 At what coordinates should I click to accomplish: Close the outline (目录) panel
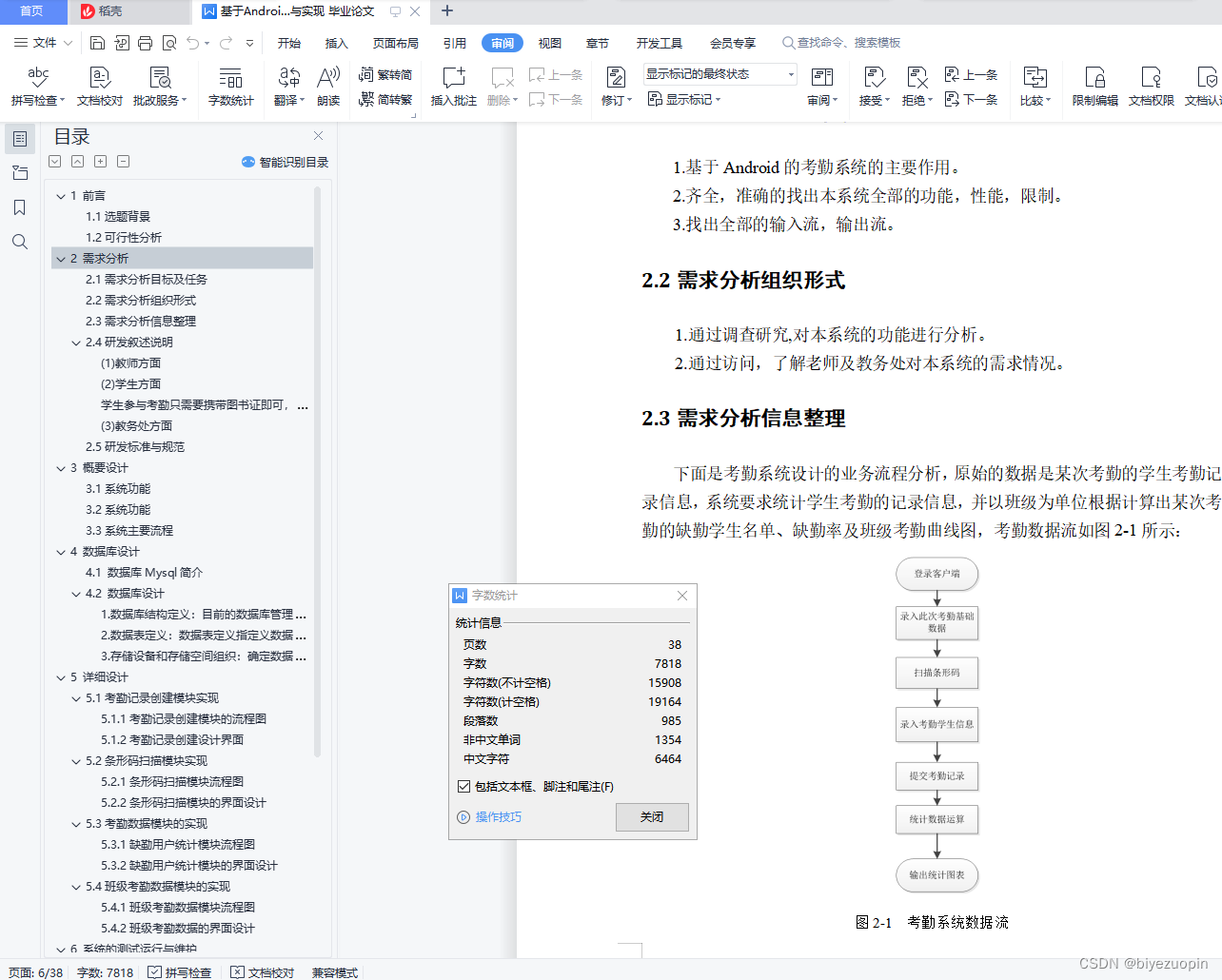click(319, 136)
